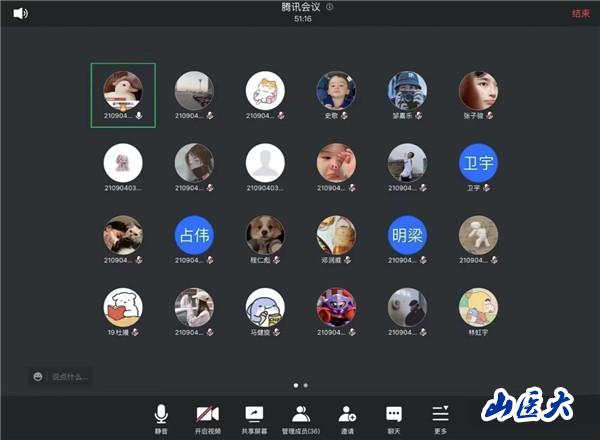Click the 马健现 participant avatar

click(x=265, y=307)
